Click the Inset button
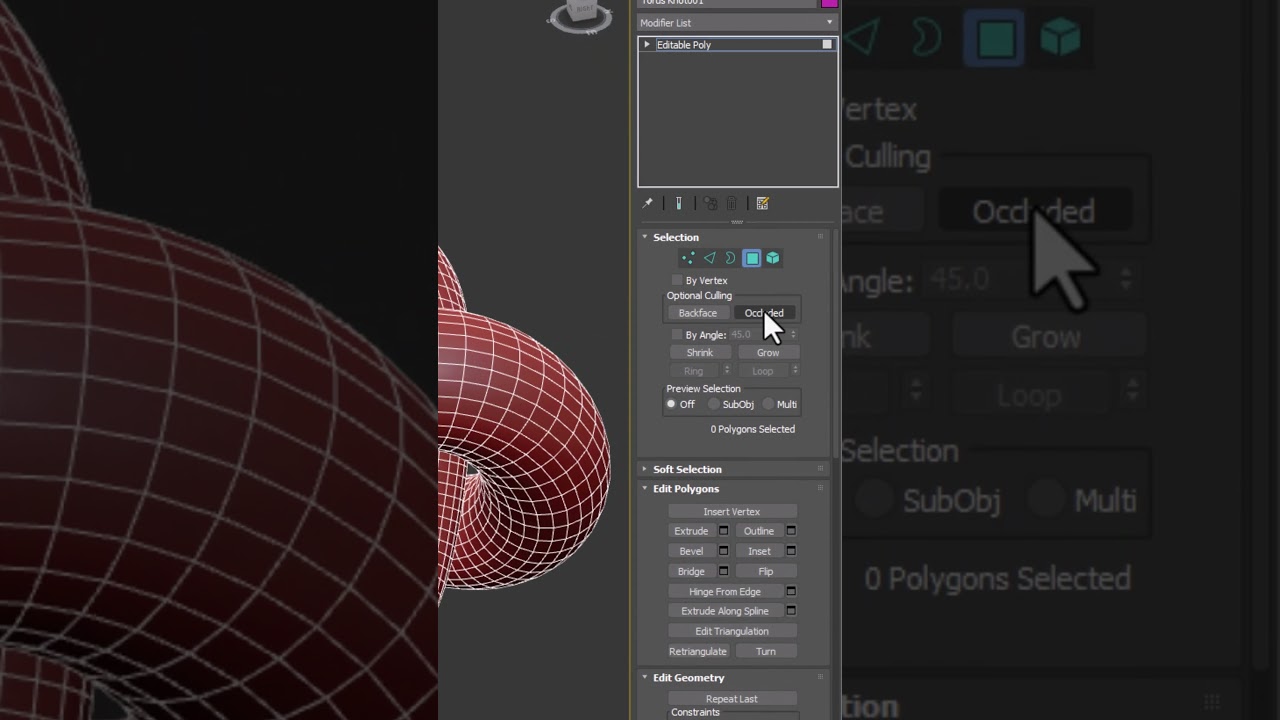This screenshot has width=1280, height=720. pyautogui.click(x=759, y=551)
